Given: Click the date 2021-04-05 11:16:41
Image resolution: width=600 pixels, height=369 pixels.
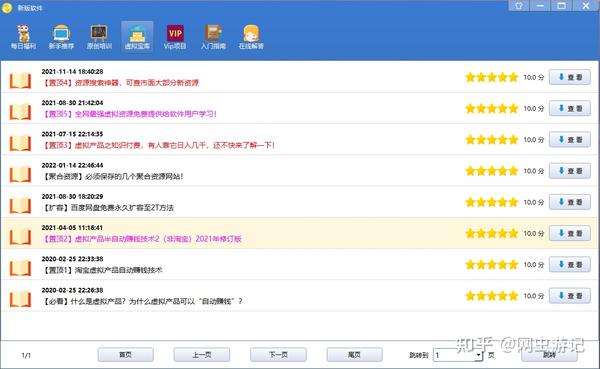Looking at the screenshot, I should 72,228.
